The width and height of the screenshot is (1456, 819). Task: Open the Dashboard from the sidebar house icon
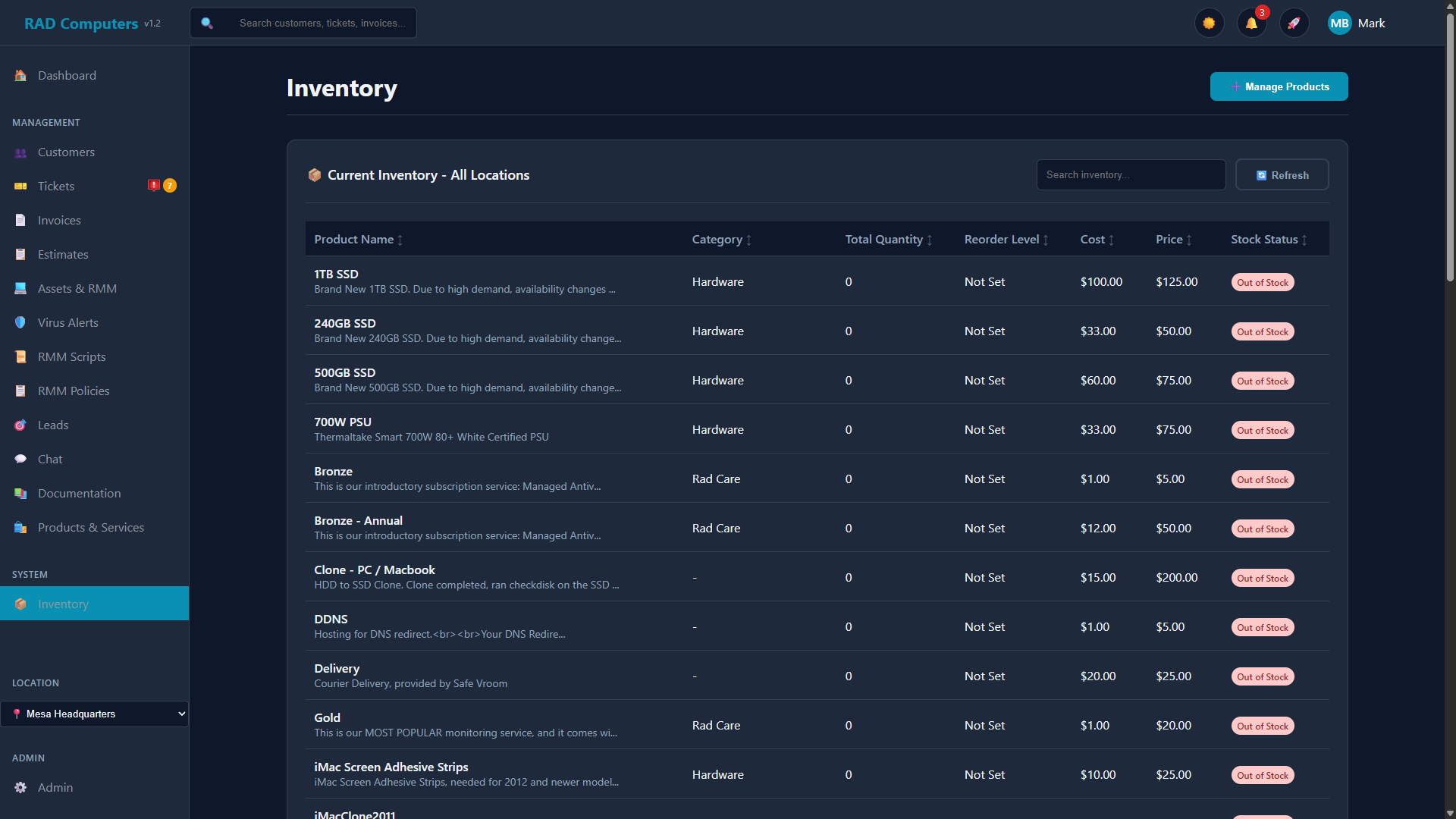19,75
